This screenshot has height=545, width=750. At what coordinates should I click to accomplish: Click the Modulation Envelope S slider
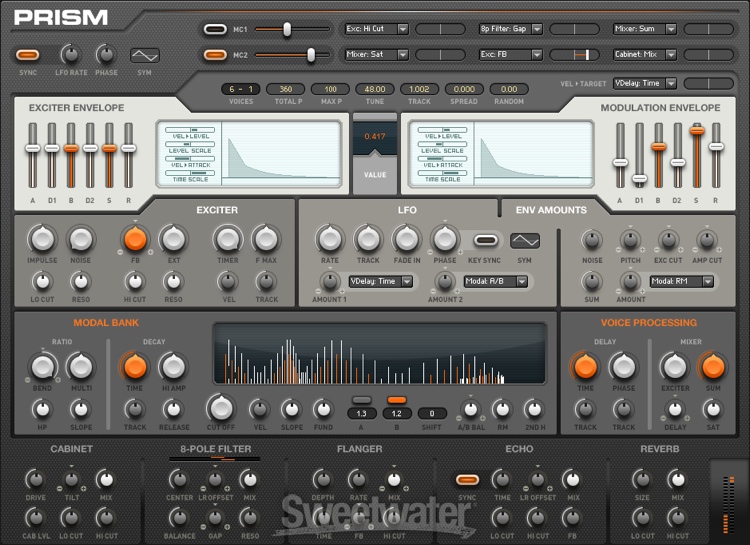point(696,130)
